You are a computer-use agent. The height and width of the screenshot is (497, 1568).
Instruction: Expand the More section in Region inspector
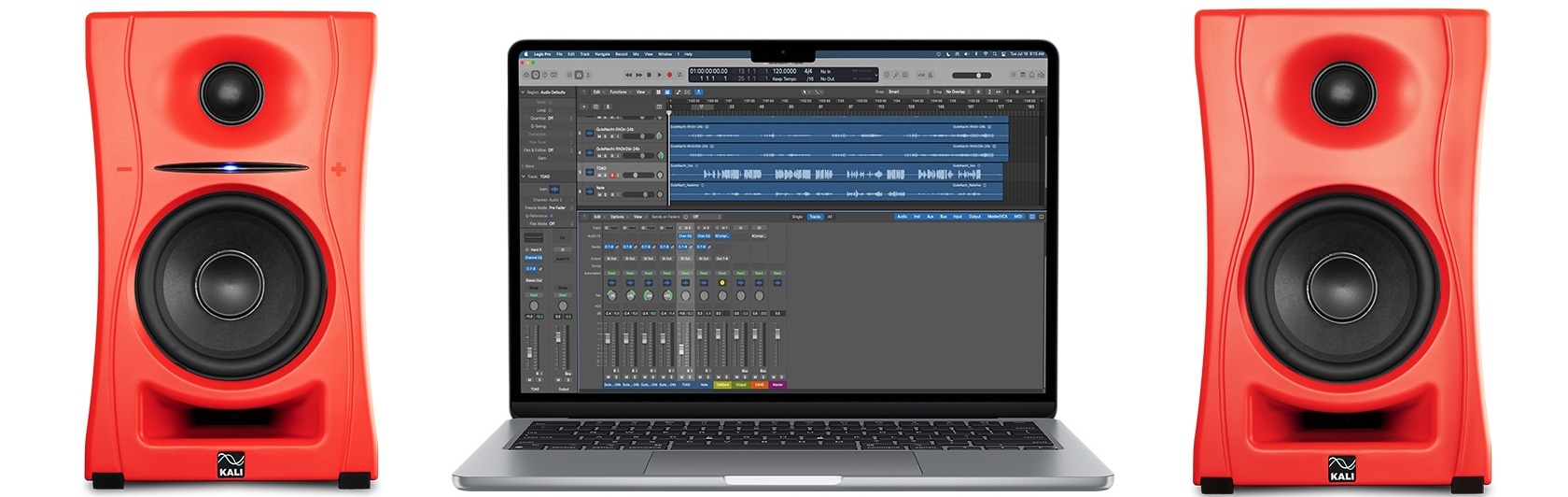(523, 166)
